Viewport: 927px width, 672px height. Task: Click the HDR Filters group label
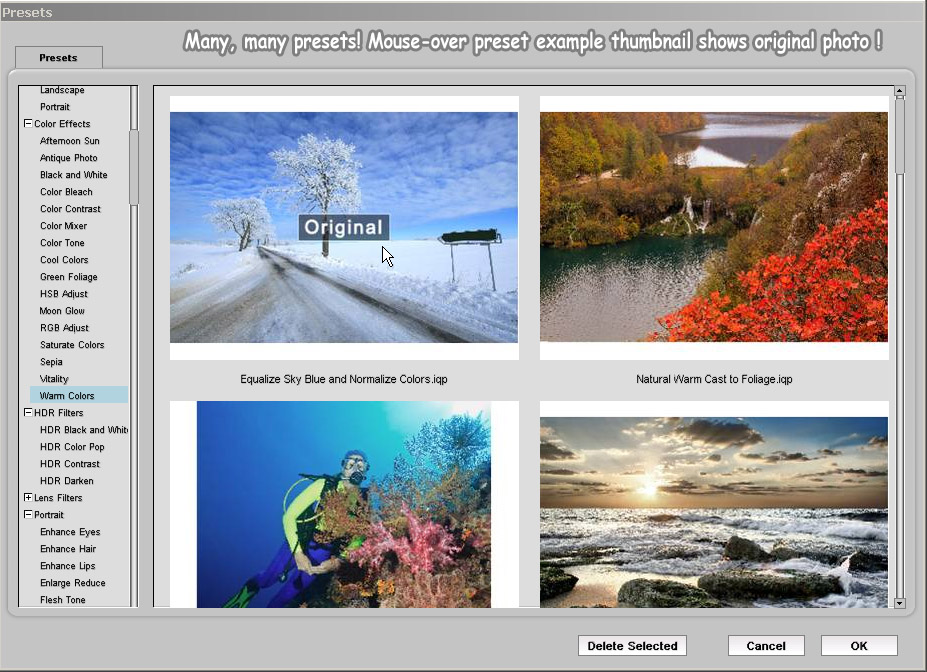pos(59,413)
